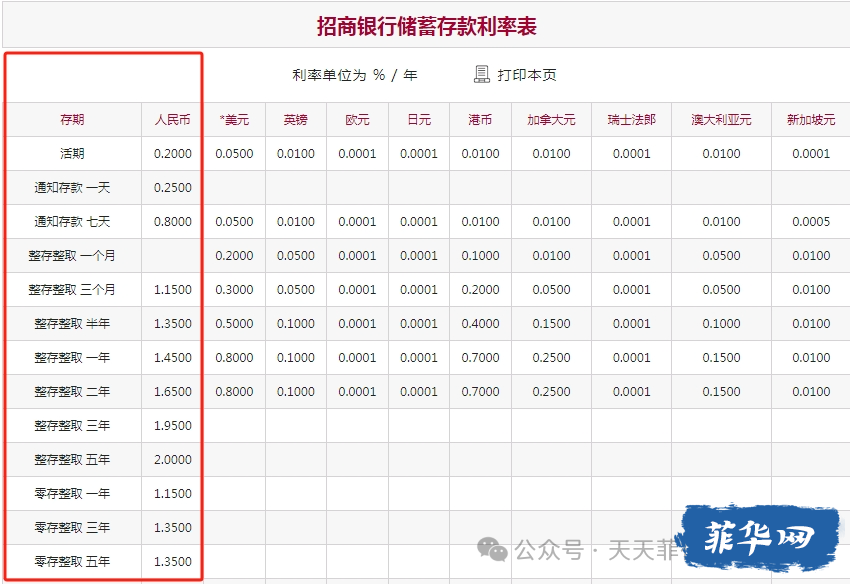Click the 整存整取 三年 row label

tap(72, 426)
